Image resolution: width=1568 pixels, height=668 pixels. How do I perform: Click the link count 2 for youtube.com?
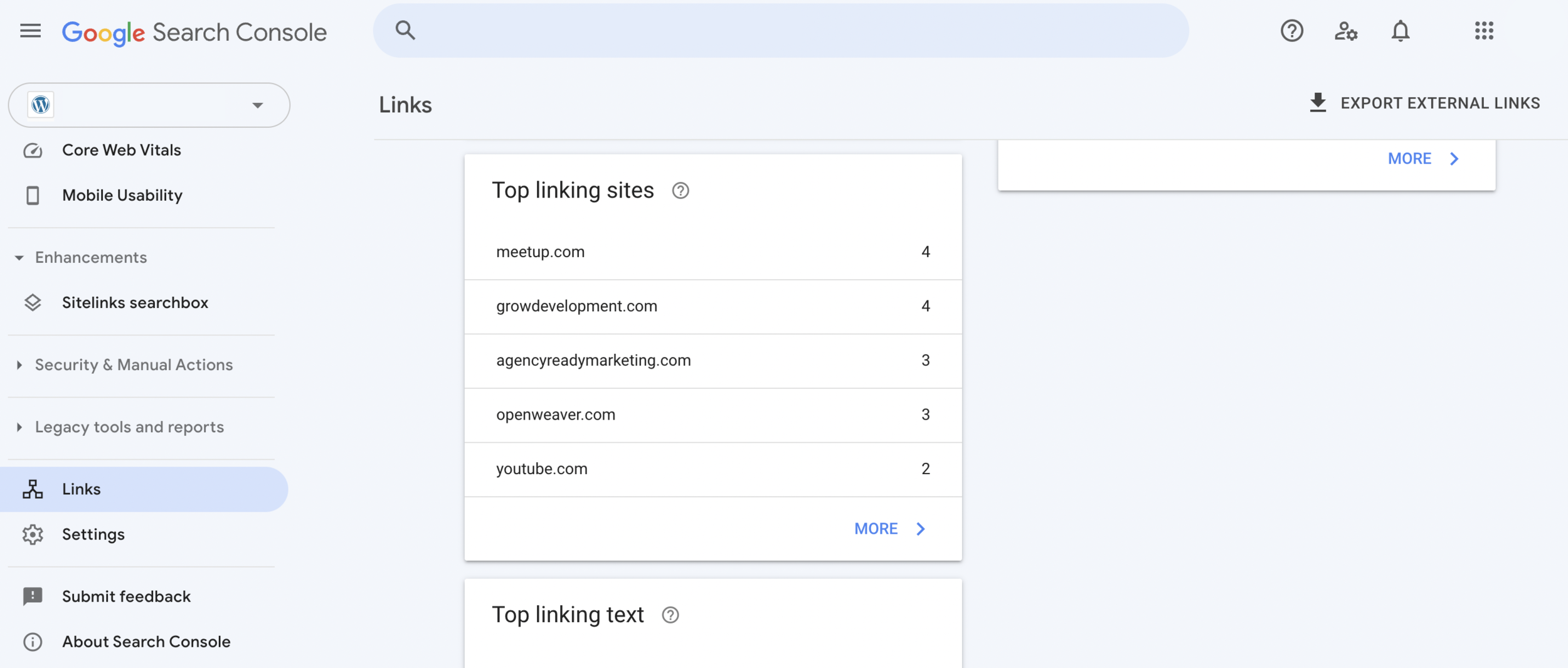925,469
